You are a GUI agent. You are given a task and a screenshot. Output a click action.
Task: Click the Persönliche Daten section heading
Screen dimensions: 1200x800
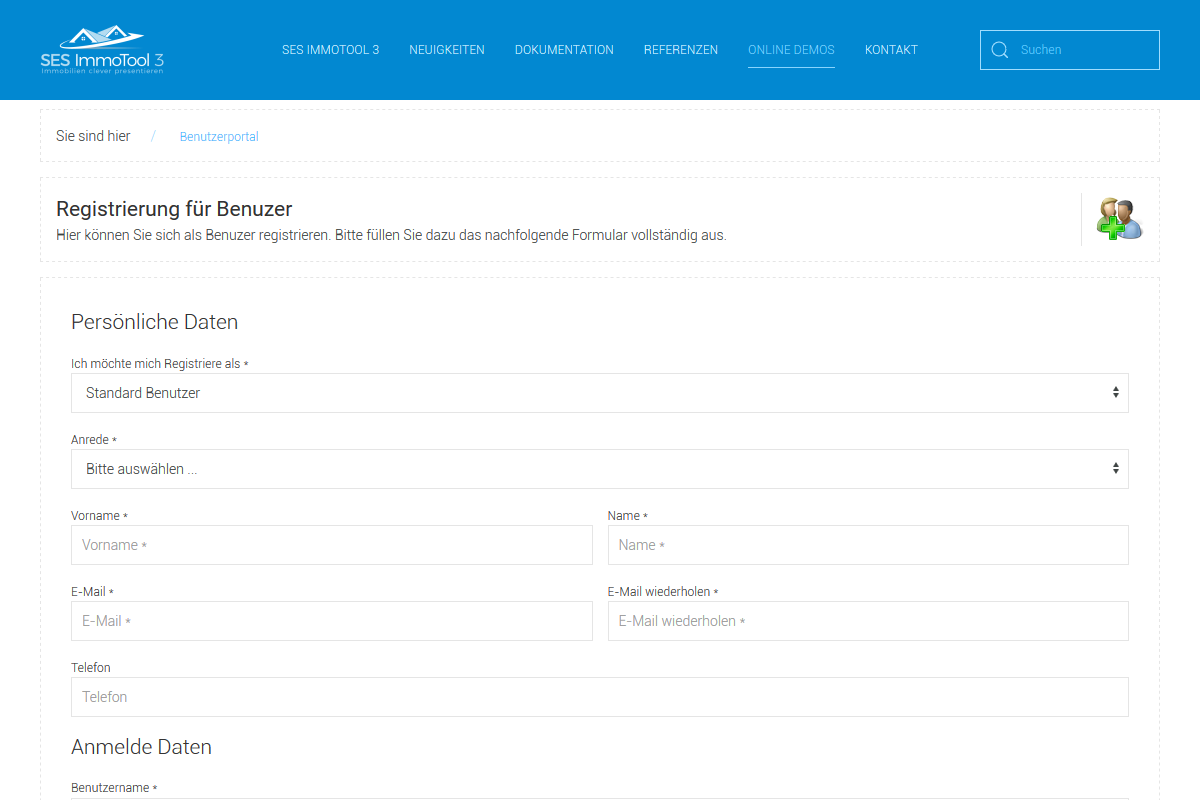(x=155, y=322)
